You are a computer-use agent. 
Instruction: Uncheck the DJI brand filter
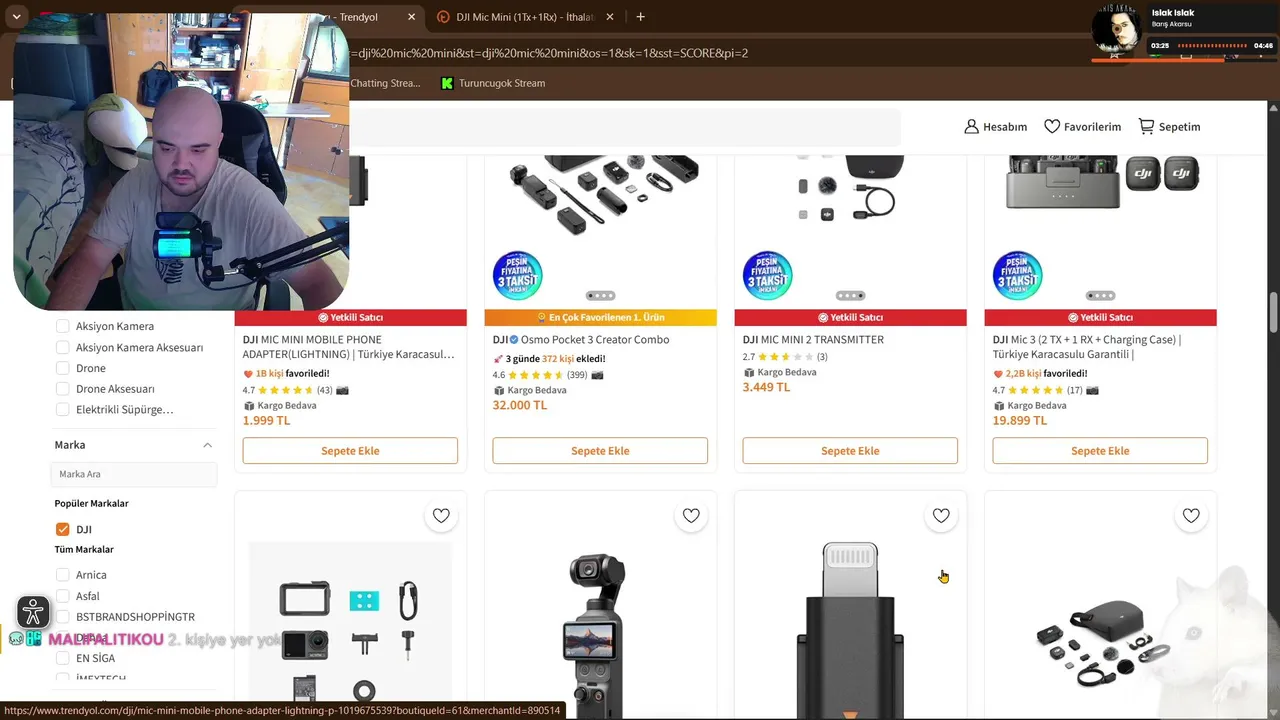click(63, 529)
